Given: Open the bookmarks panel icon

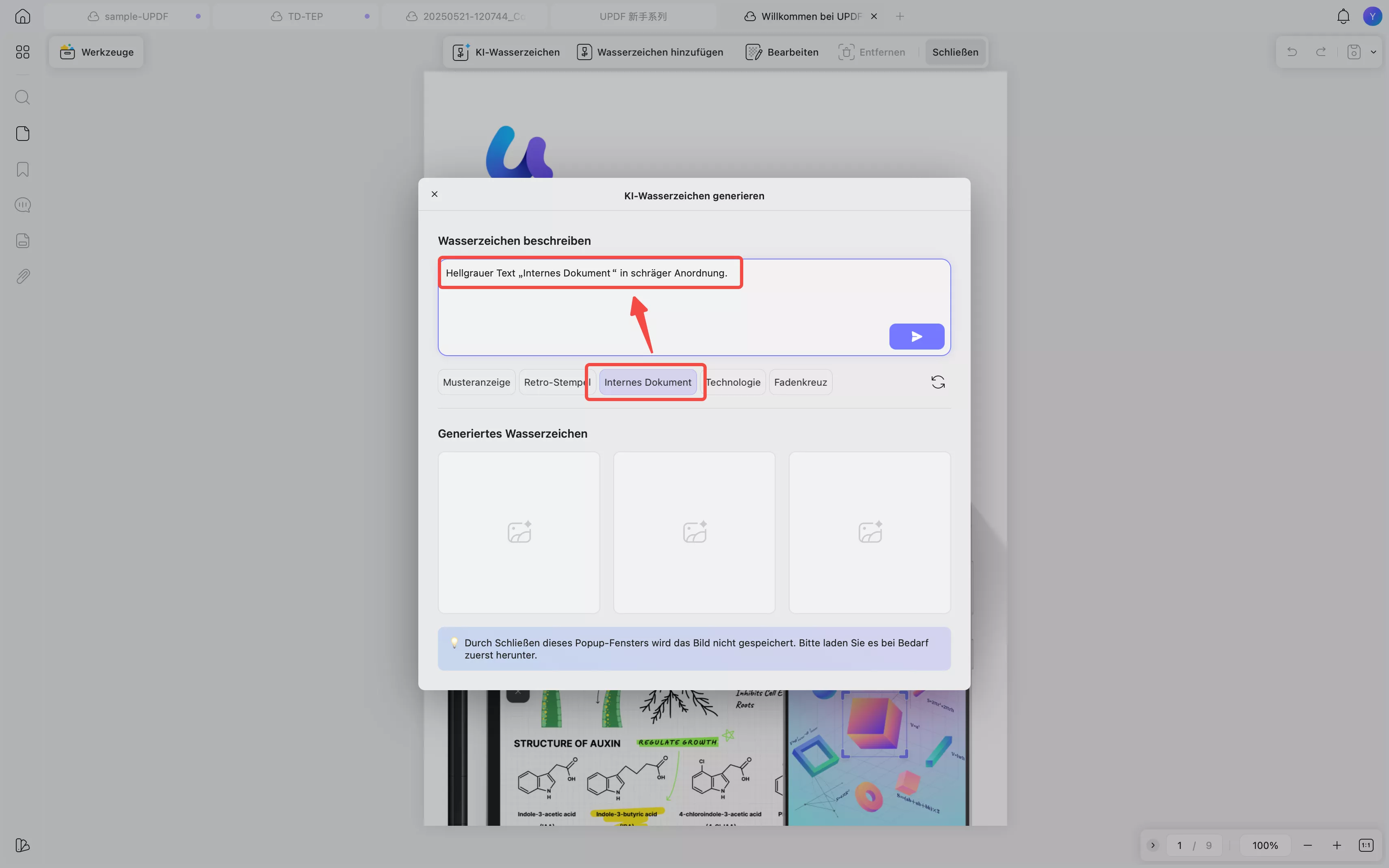Looking at the screenshot, I should 22,169.
